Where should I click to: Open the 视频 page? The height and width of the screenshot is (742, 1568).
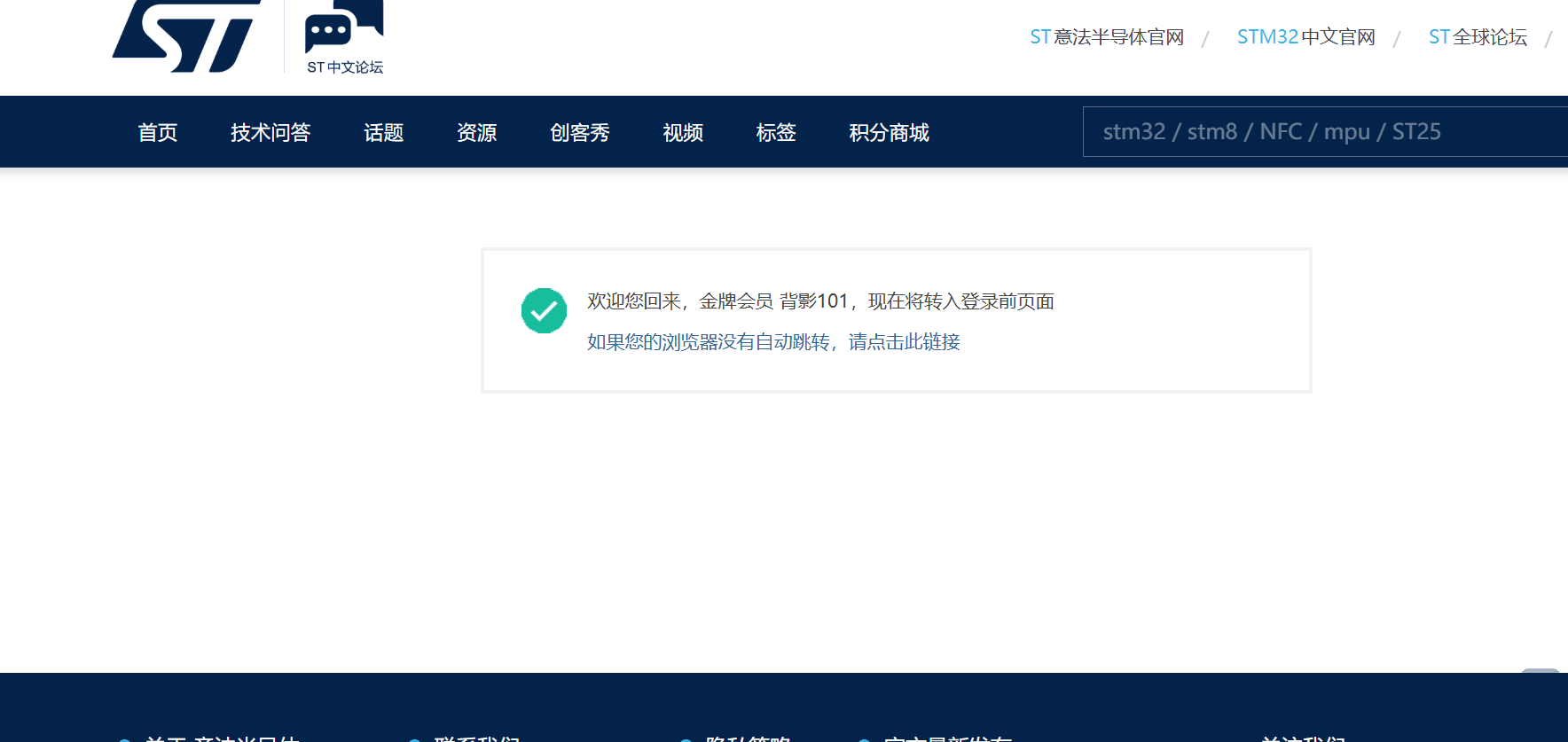pos(683,132)
